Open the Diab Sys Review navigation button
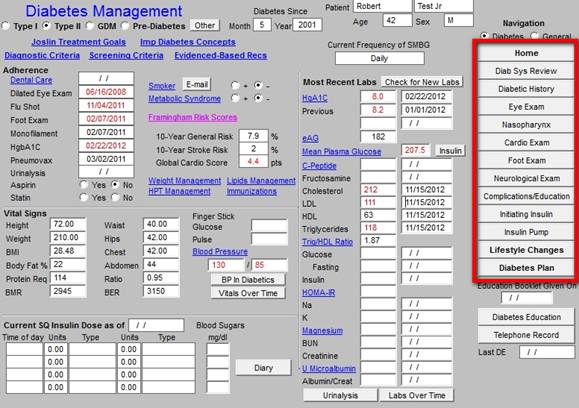This screenshot has width=579, height=408. (526, 71)
